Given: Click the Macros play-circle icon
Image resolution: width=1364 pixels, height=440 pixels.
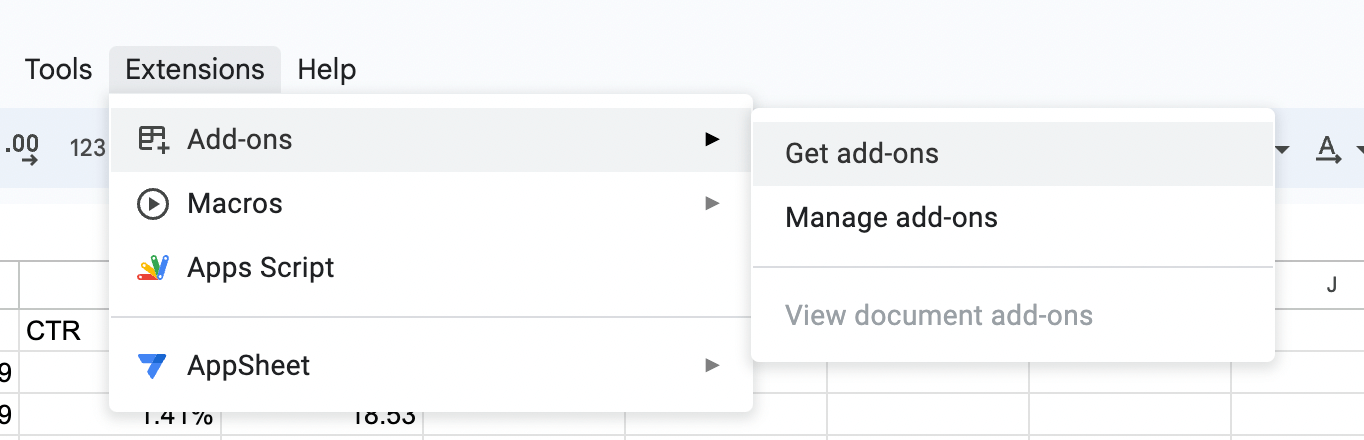Looking at the screenshot, I should pyautogui.click(x=153, y=204).
